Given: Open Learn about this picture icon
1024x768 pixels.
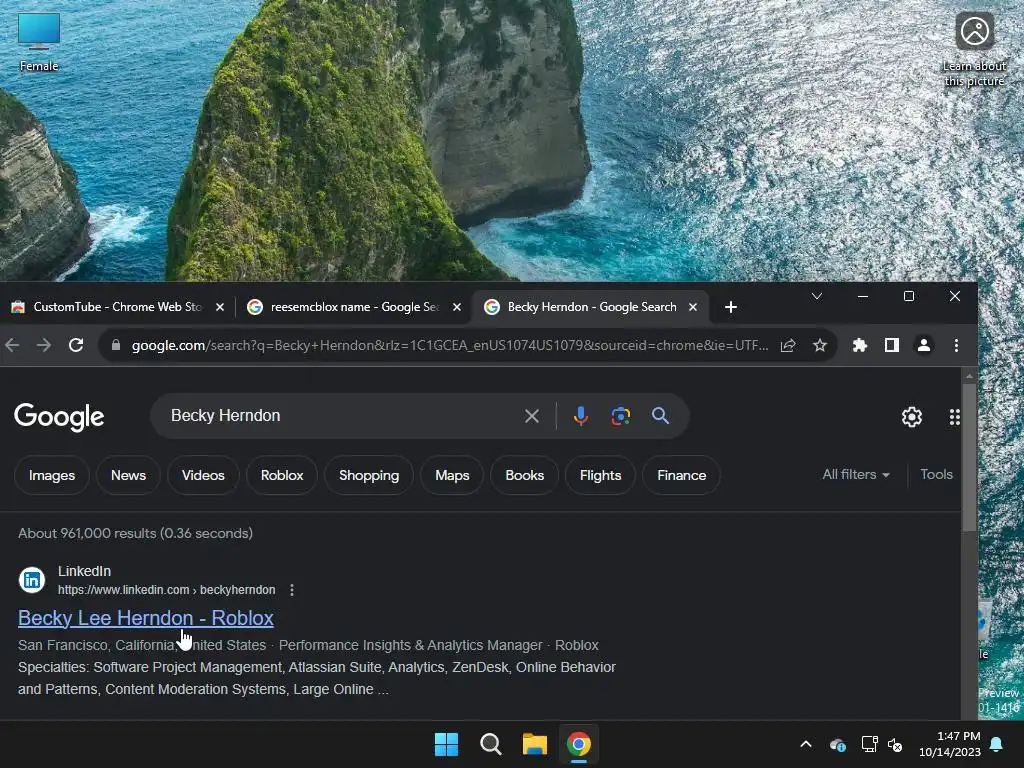Looking at the screenshot, I should [974, 49].
